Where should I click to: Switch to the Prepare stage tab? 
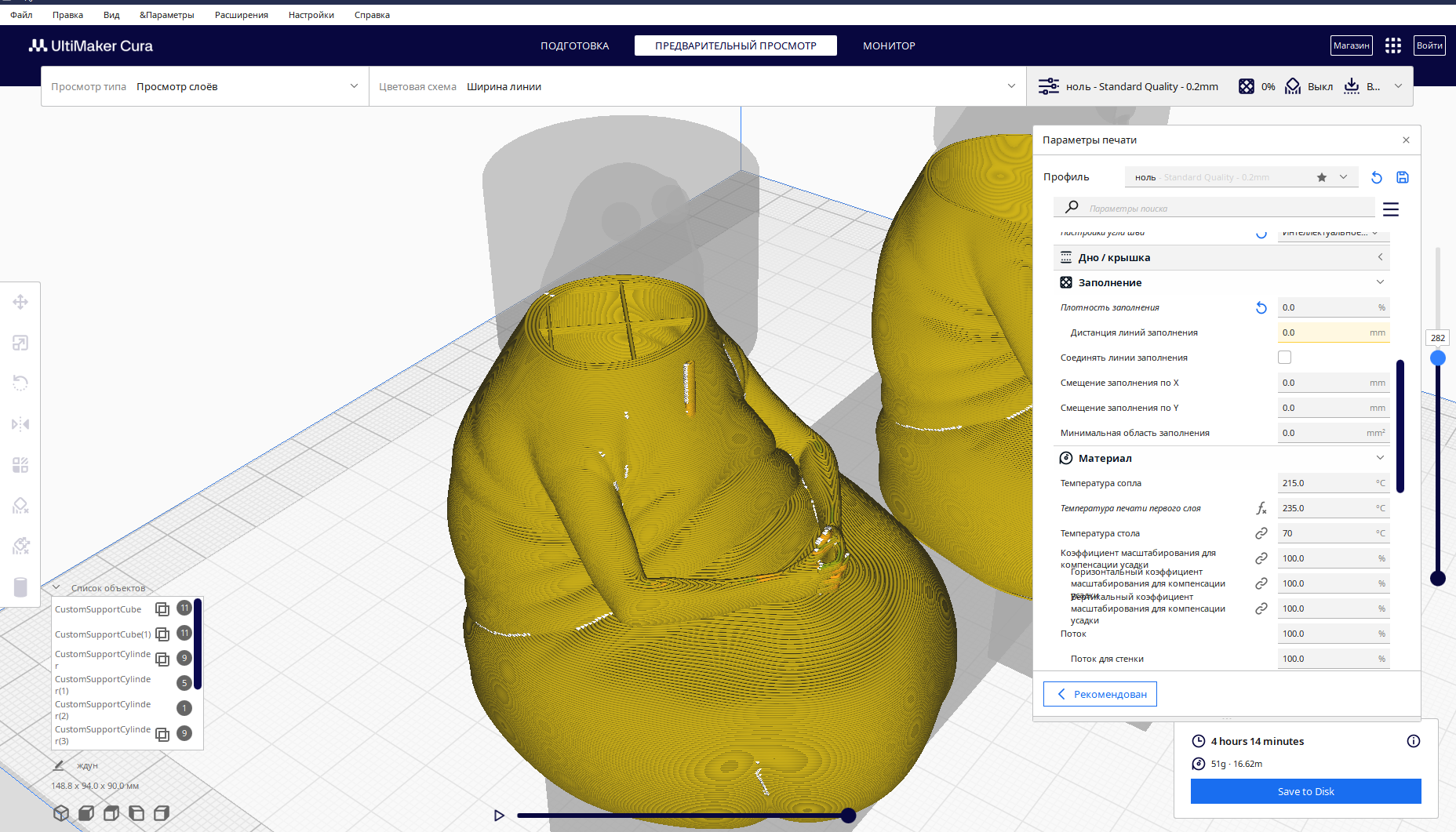tap(574, 45)
